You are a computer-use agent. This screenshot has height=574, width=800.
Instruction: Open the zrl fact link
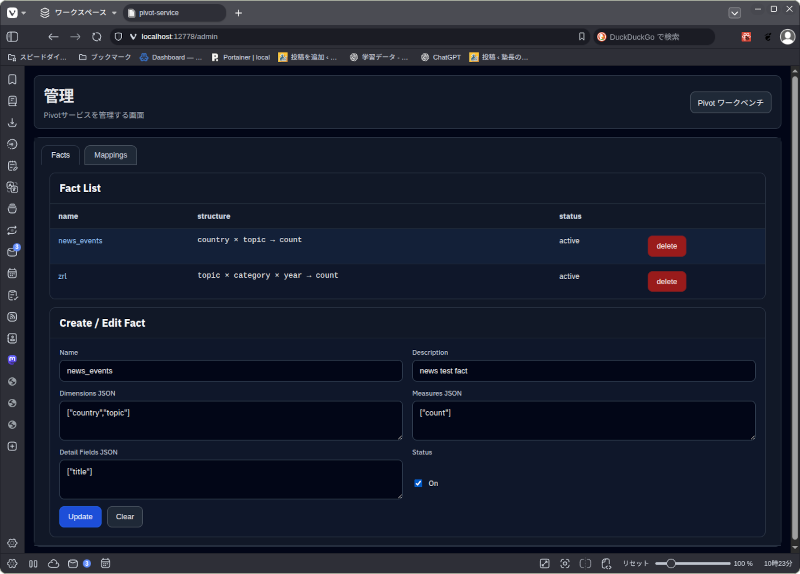(x=62, y=276)
